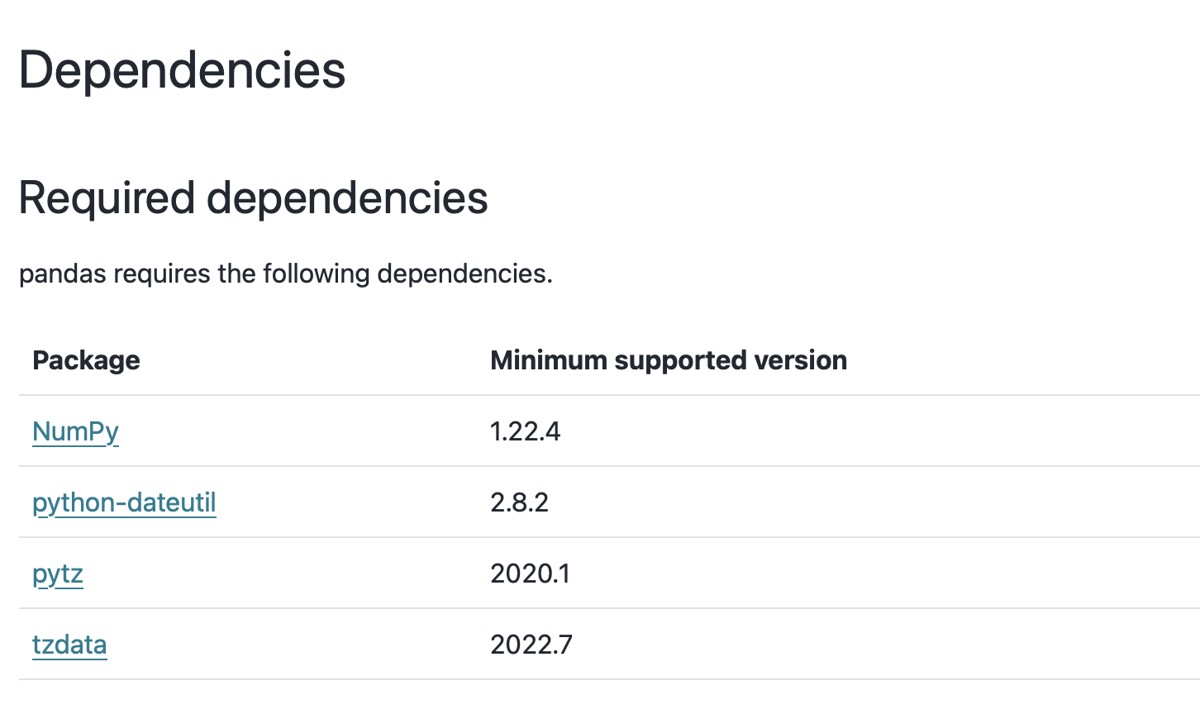Click the pytz version 2020.1
This screenshot has height=714, width=1200.
[x=530, y=574]
